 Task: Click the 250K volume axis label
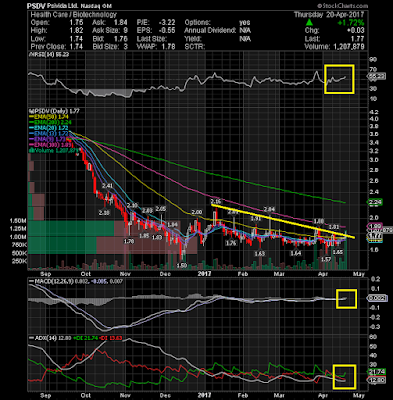(19, 261)
